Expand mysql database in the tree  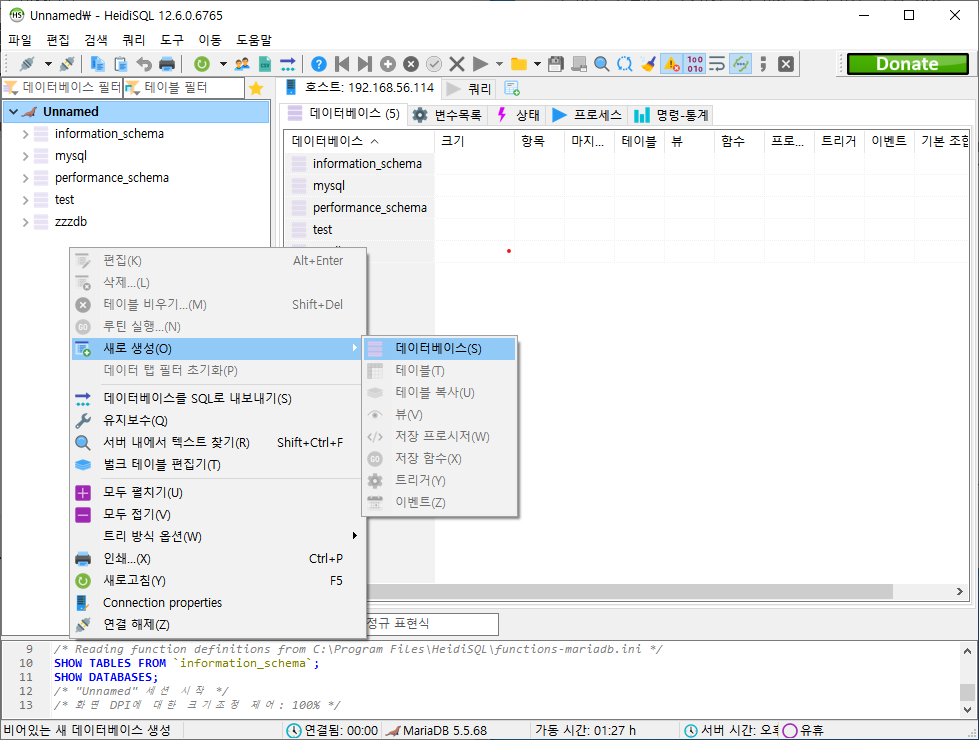[26, 156]
